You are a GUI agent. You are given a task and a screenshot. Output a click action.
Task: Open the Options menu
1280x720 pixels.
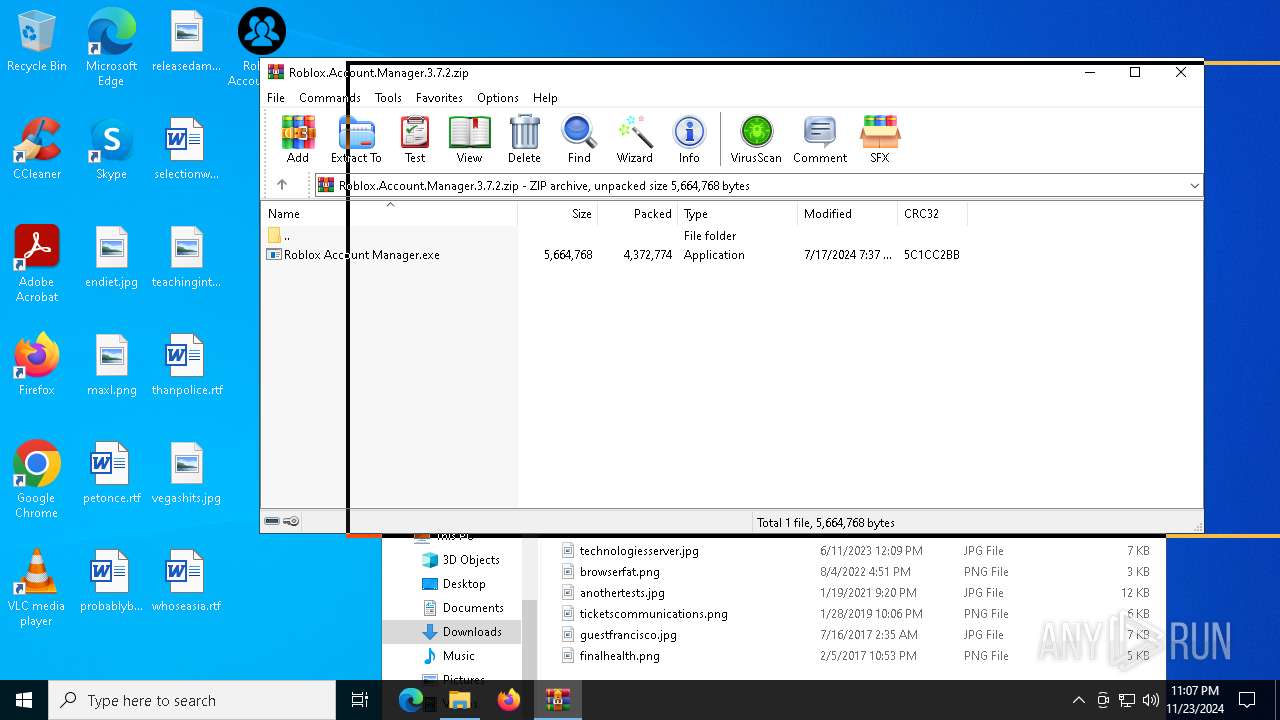(497, 98)
